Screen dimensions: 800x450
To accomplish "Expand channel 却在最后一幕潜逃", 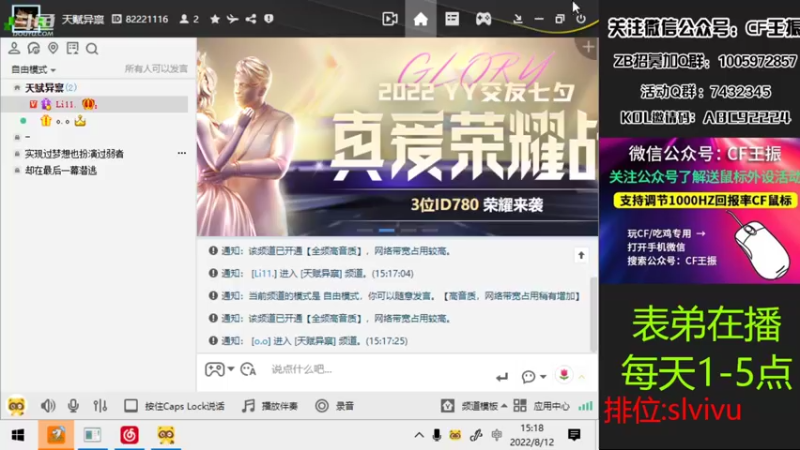I will 17,170.
